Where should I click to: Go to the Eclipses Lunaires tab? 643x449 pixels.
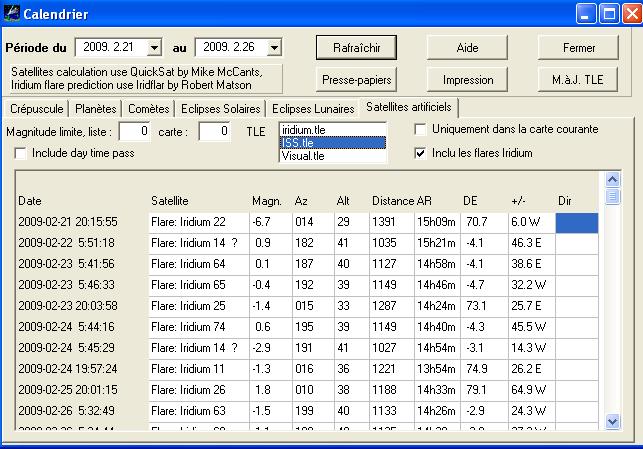click(x=313, y=109)
